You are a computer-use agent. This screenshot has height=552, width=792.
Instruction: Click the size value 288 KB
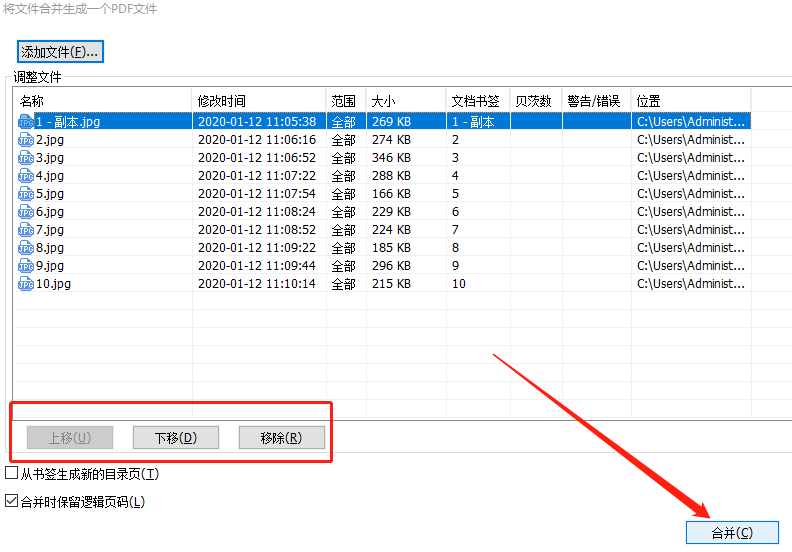(391, 176)
